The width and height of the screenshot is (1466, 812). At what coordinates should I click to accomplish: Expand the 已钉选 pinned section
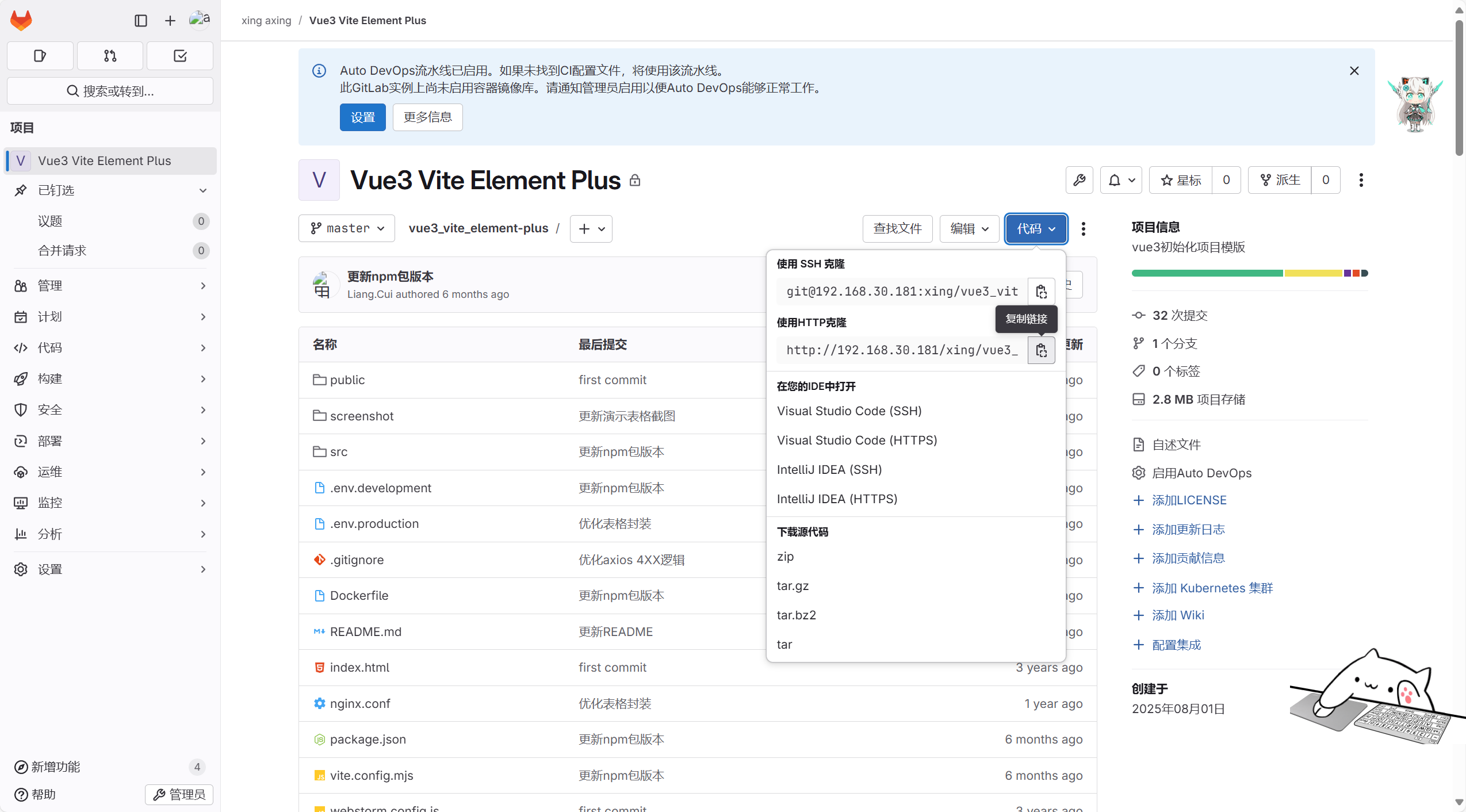pyautogui.click(x=110, y=190)
